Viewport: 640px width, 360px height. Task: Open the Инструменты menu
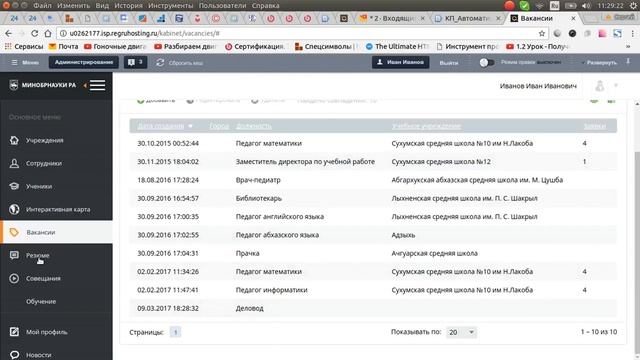171,6
